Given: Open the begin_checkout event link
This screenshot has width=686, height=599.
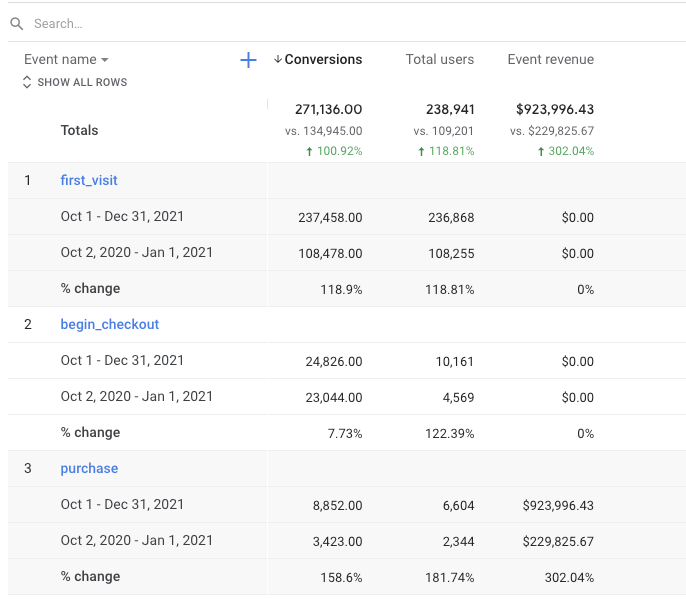Looking at the screenshot, I should [x=109, y=324].
